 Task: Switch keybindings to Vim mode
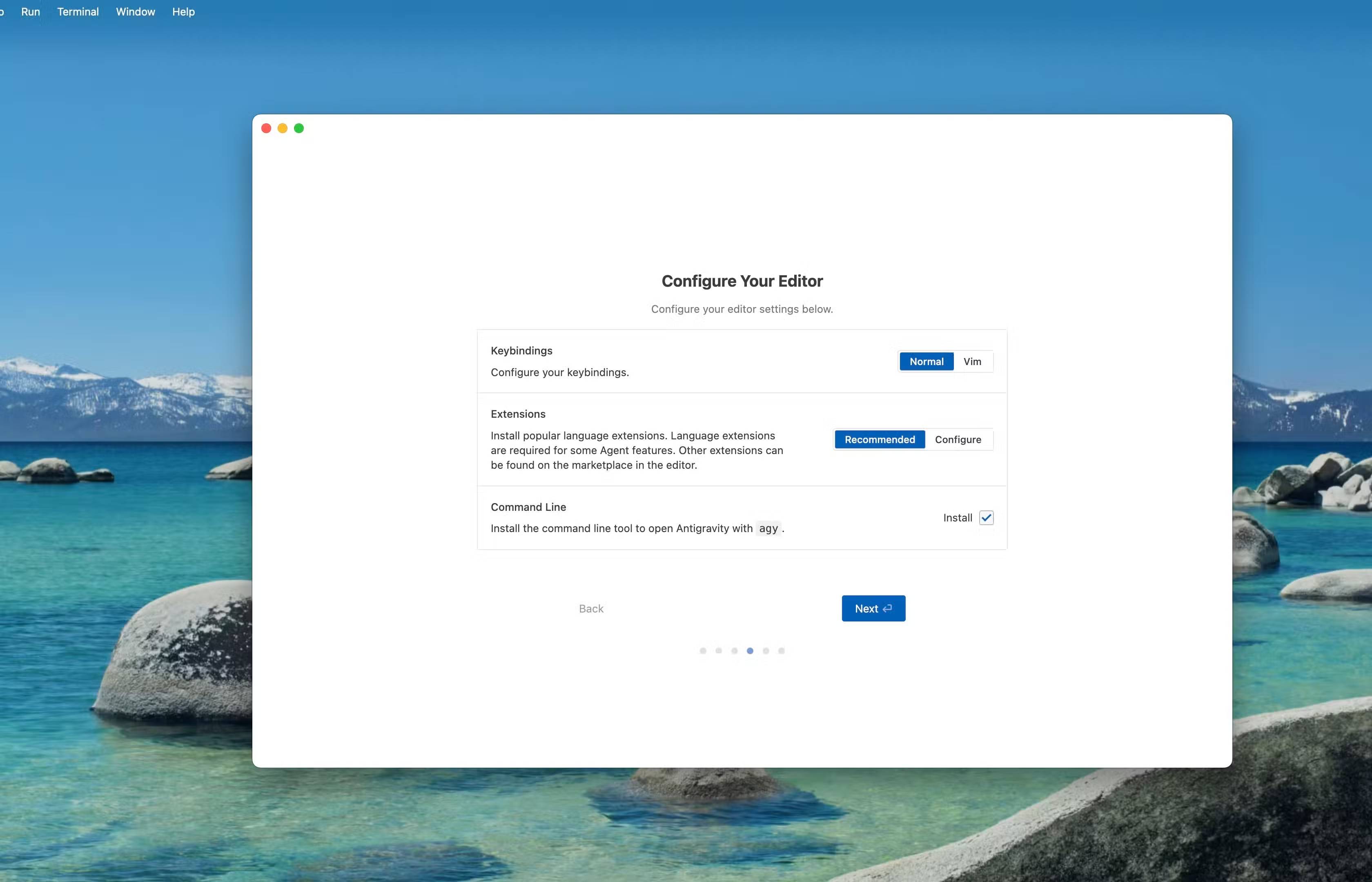coord(972,361)
